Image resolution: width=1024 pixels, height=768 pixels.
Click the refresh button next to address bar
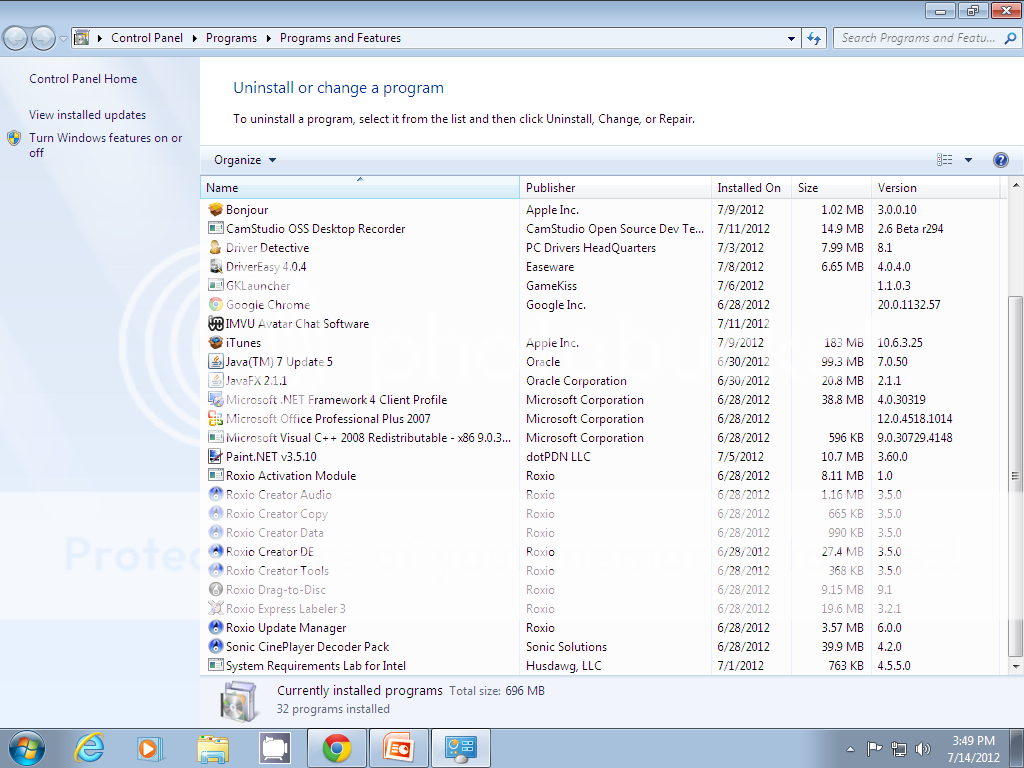pos(814,38)
